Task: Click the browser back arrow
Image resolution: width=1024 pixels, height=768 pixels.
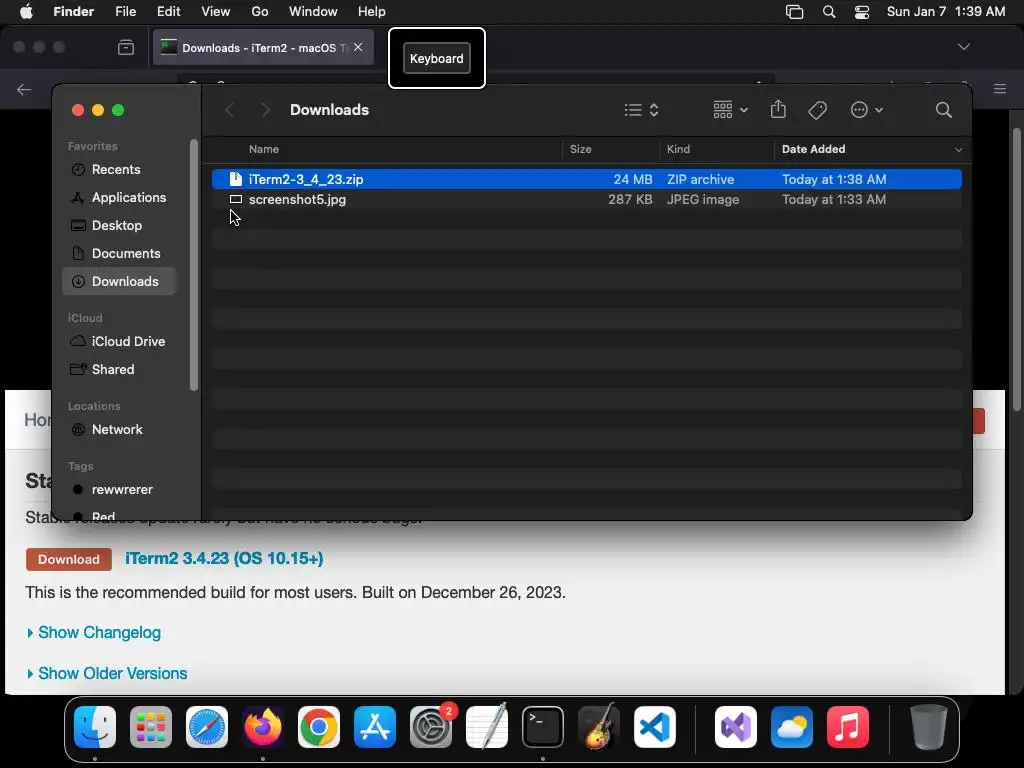Action: (x=24, y=89)
